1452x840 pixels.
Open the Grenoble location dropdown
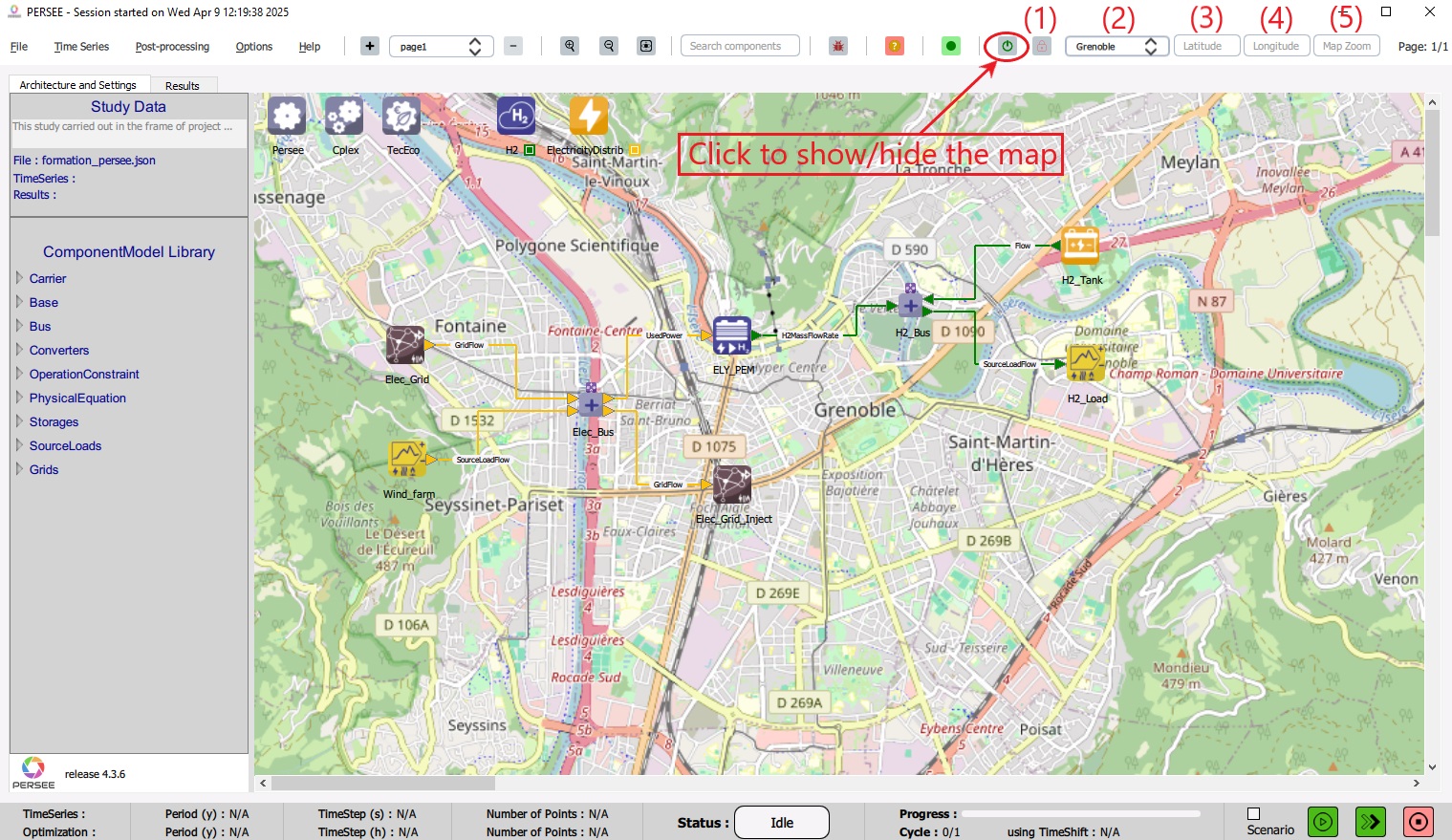click(1117, 46)
